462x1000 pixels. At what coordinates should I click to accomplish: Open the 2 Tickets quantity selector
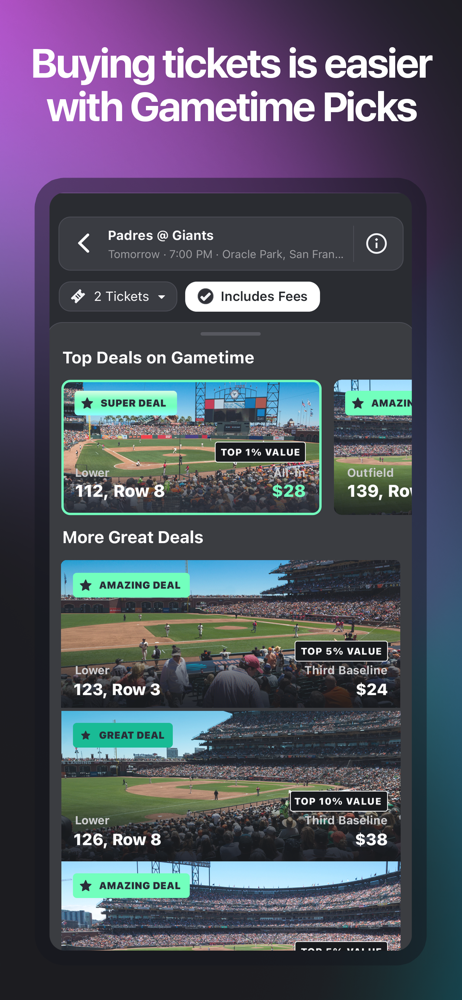117,297
